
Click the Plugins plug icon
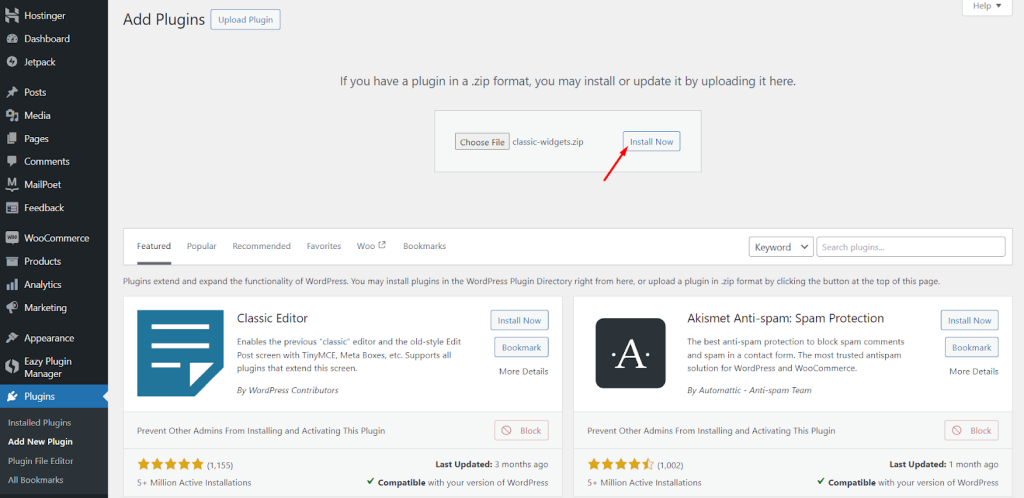[x=12, y=396]
